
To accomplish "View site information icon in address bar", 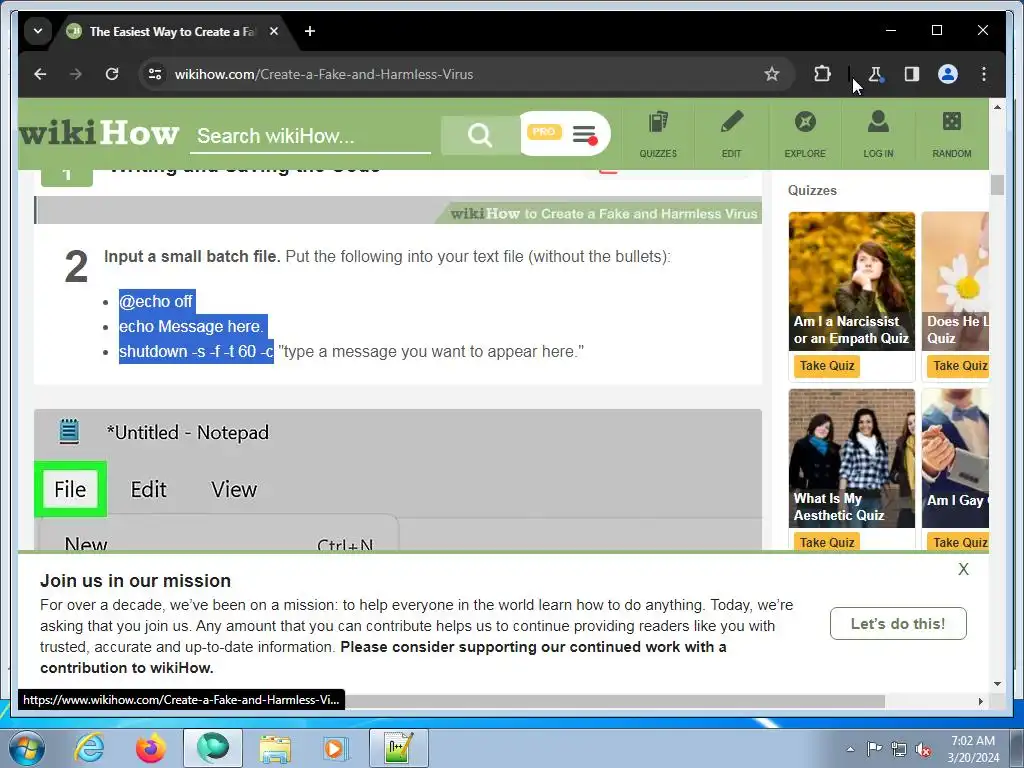I will click(x=155, y=74).
